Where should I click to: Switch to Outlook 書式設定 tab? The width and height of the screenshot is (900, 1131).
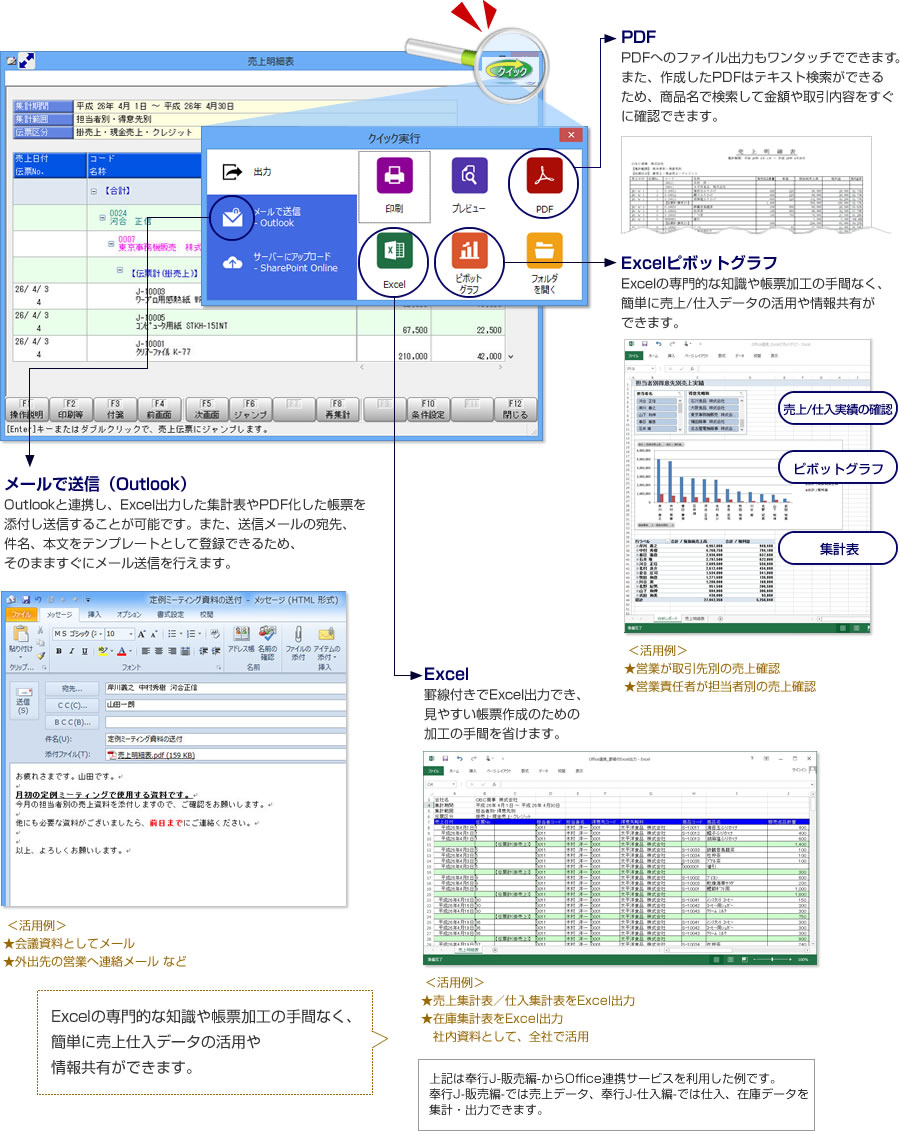pos(170,615)
